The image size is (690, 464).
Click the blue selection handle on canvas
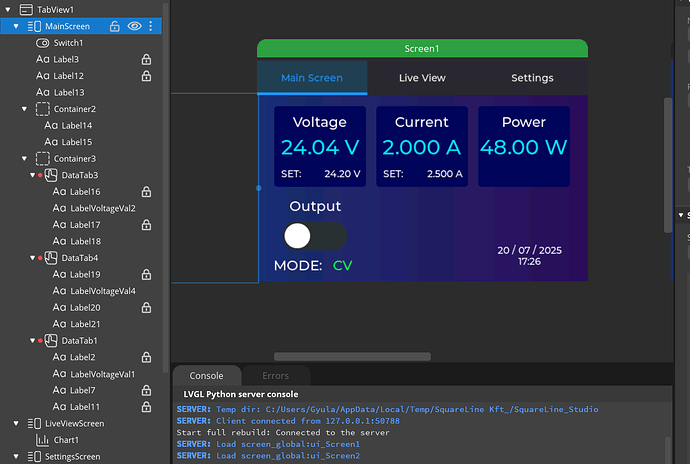(259, 188)
